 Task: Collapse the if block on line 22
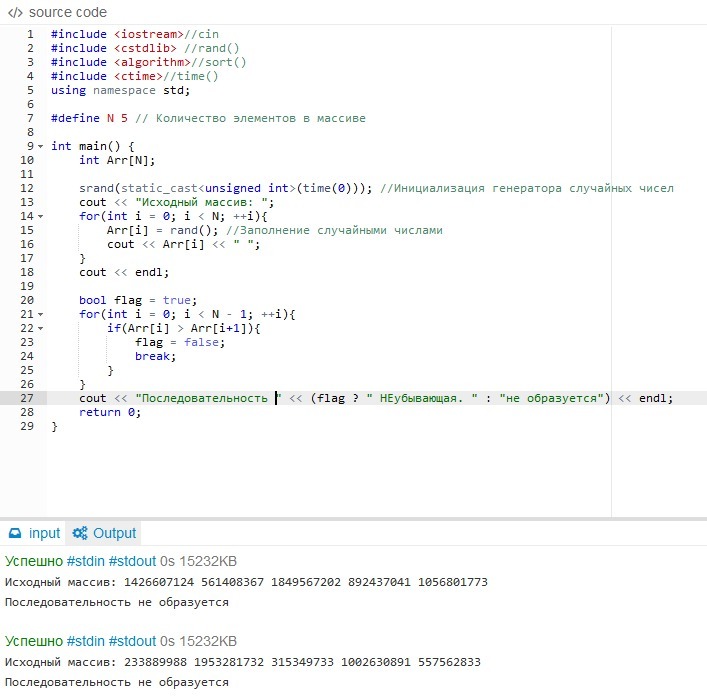pyautogui.click(x=41, y=328)
